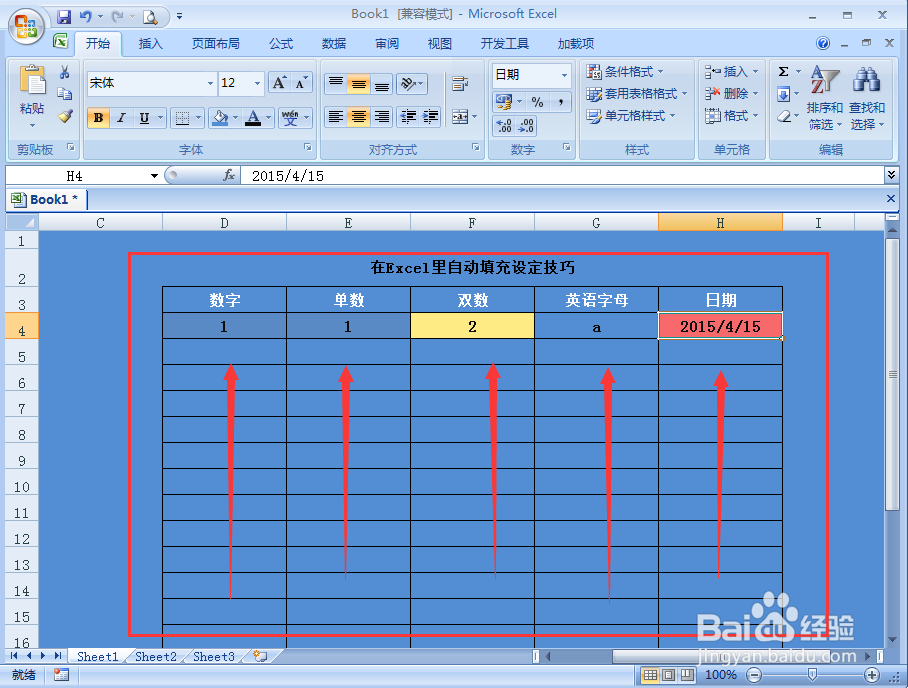
Task: Click the Office button logo
Action: [x=26, y=26]
